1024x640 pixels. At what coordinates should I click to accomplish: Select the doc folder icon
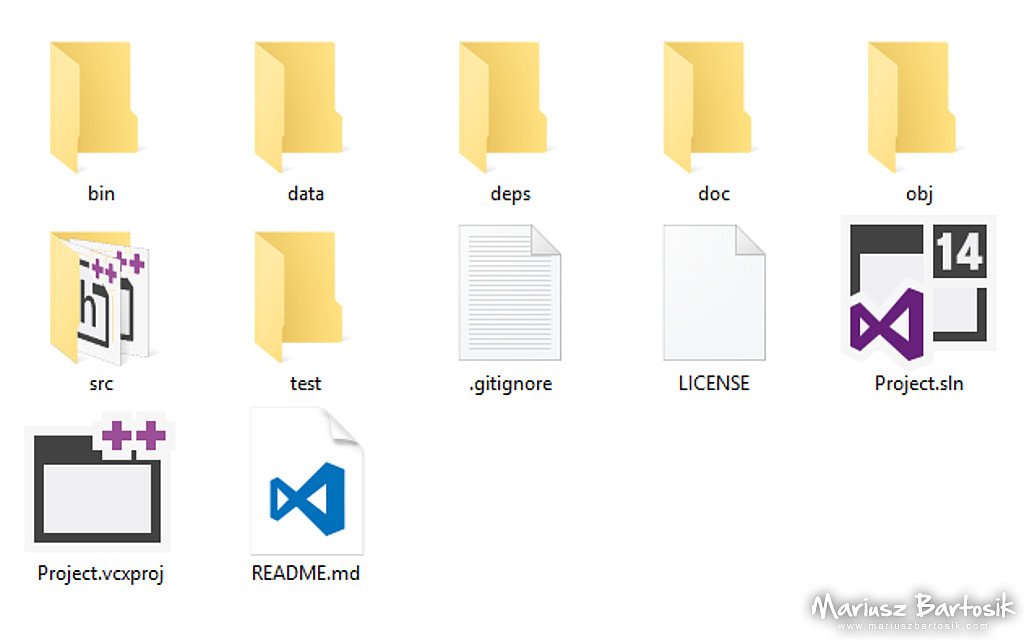[707, 106]
